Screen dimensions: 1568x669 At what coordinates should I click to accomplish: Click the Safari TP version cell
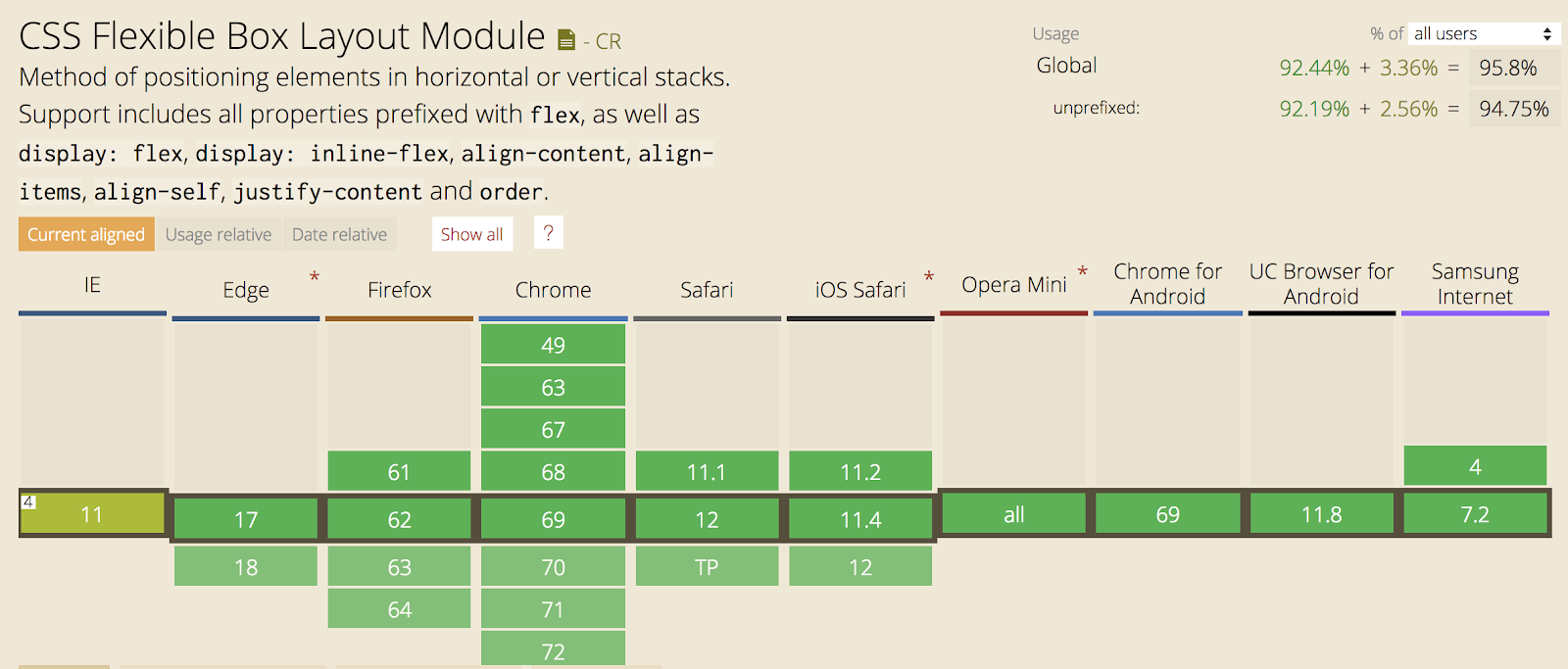(x=707, y=567)
